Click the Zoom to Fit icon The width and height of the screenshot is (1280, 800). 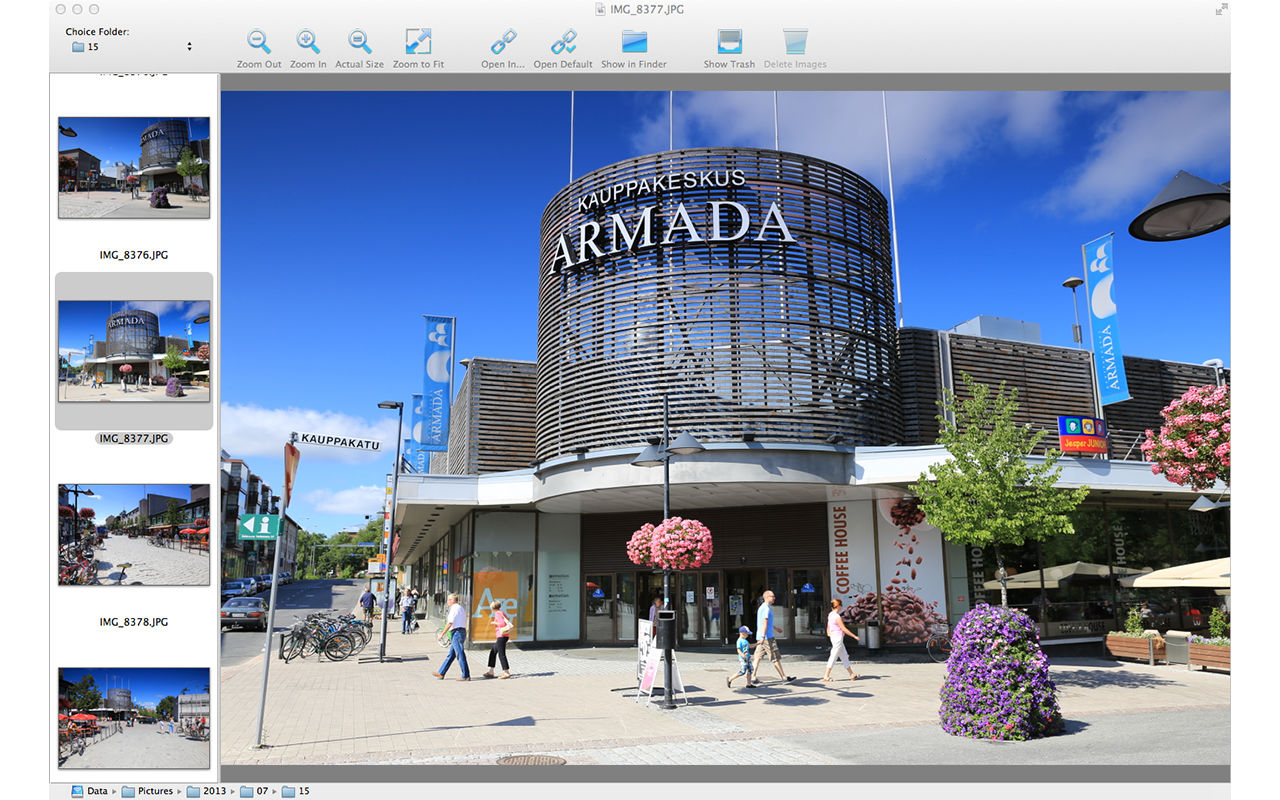coord(418,42)
